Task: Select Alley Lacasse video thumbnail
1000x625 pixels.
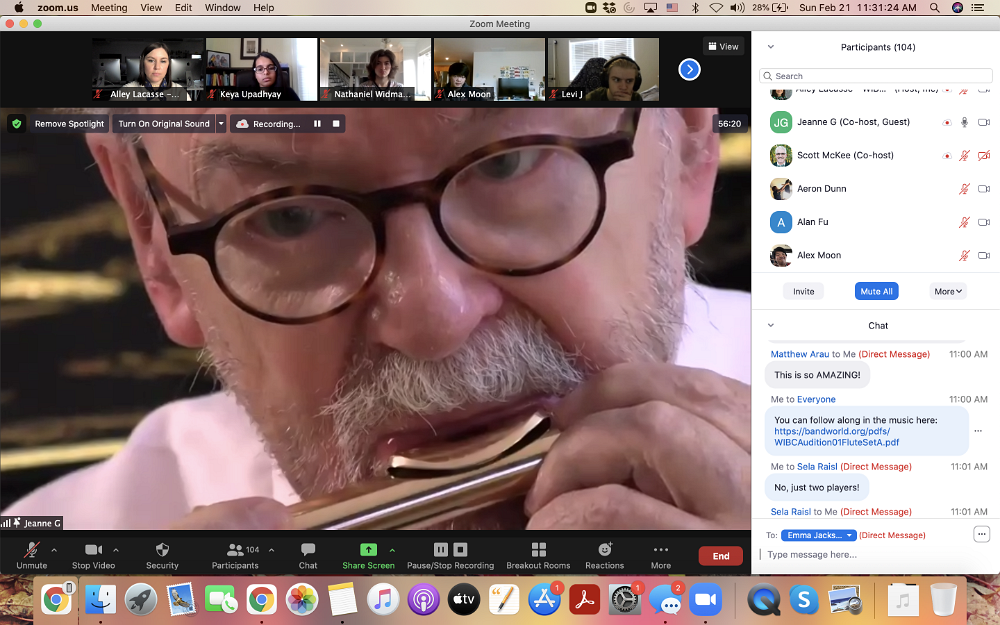Action: coord(148,70)
